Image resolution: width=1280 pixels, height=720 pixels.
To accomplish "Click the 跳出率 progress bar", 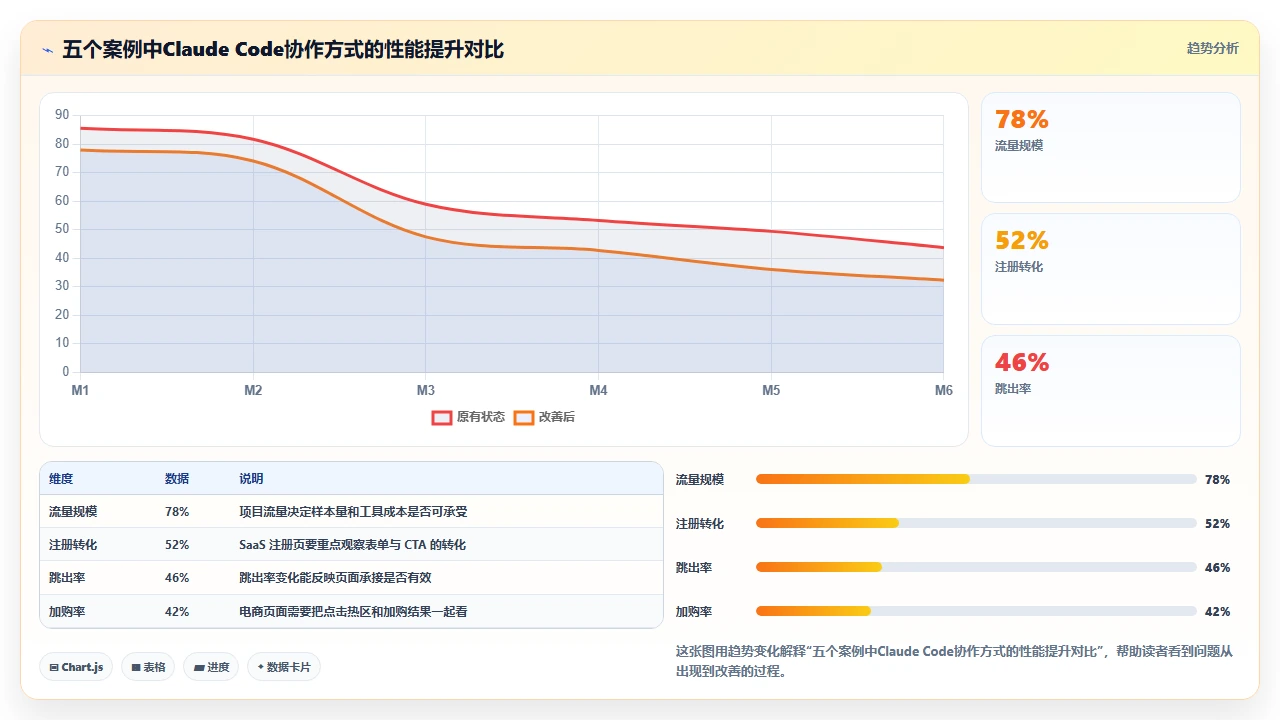I will pos(976,567).
